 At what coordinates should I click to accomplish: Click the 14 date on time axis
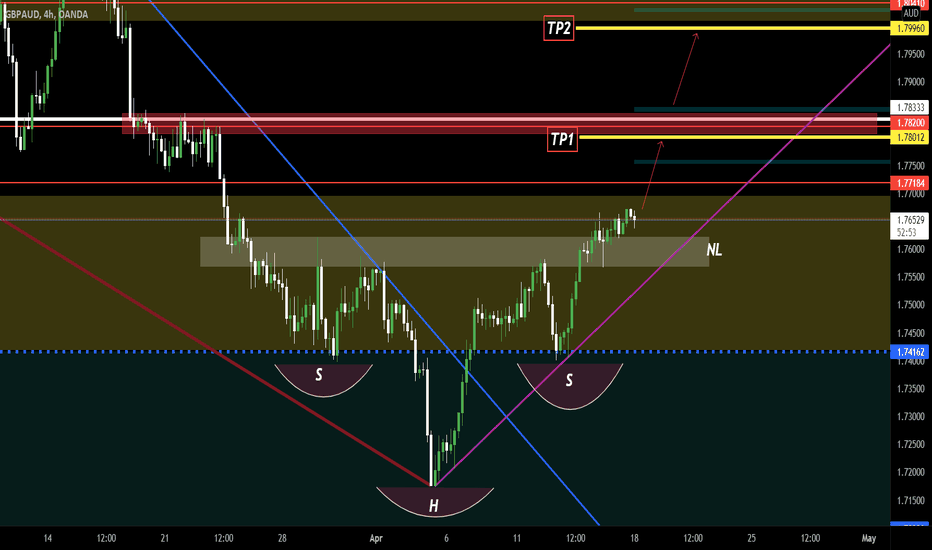[48, 539]
